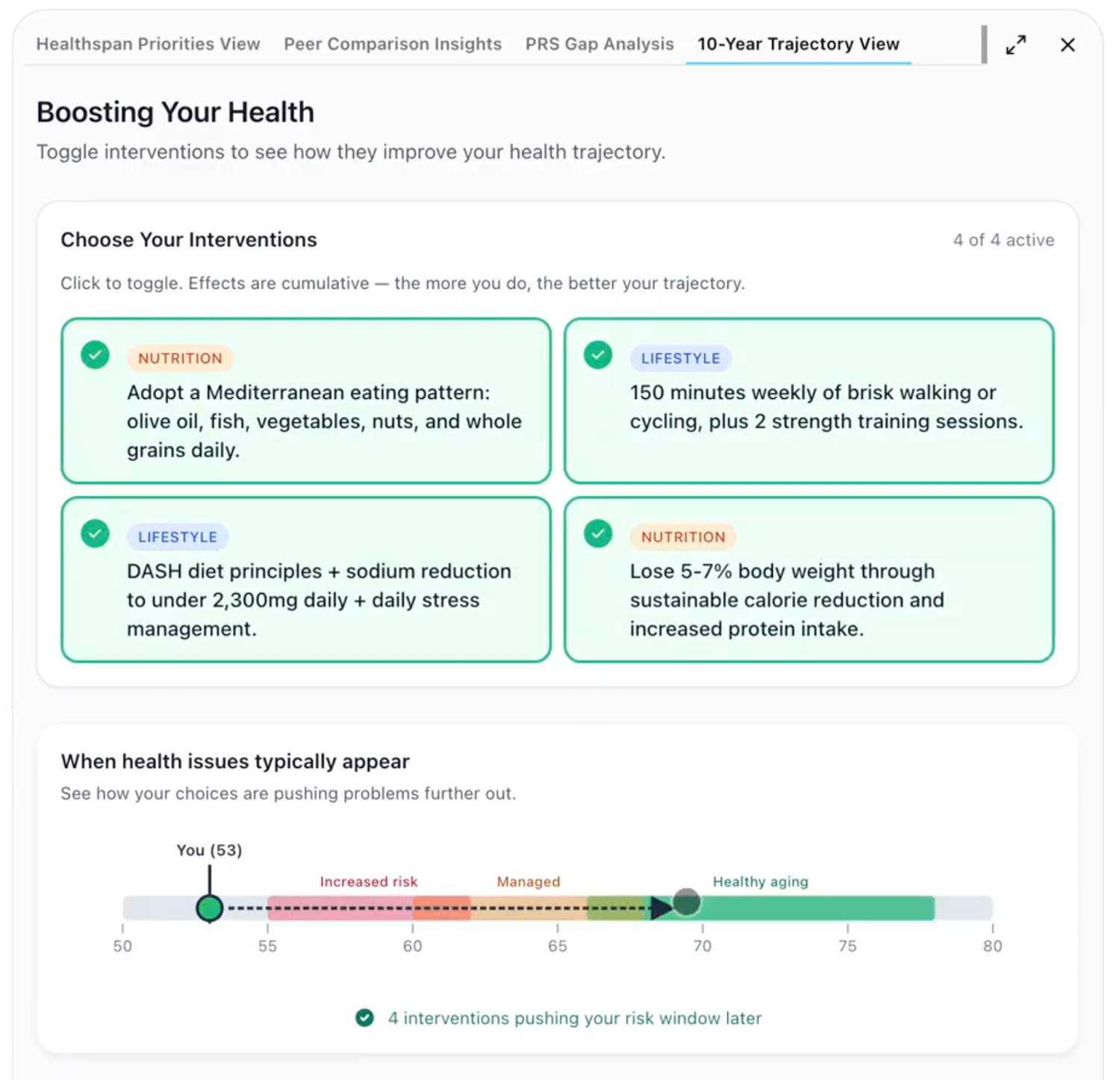Click the checkmark beside 4 interventions summary

[364, 1018]
